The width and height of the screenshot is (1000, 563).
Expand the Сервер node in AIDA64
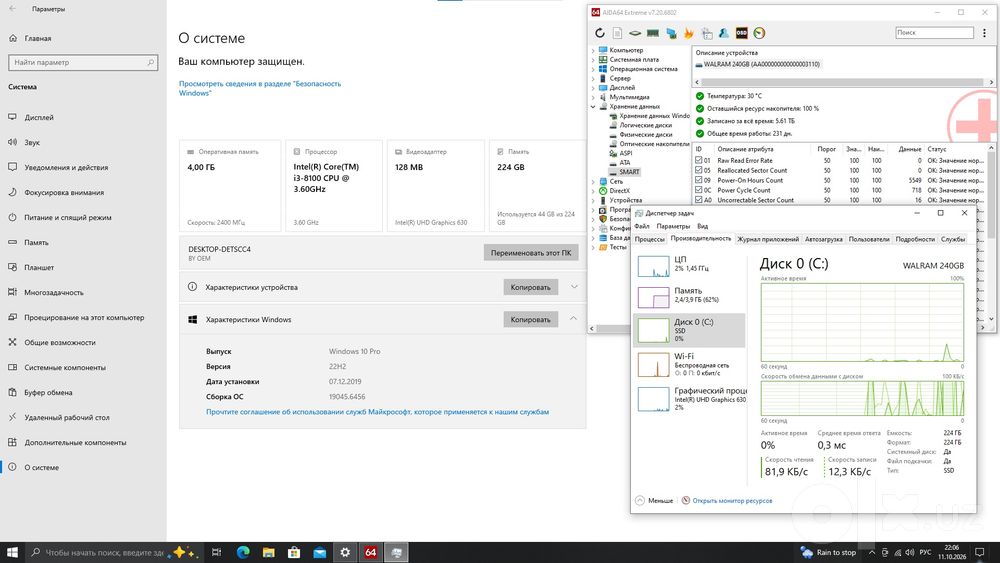593,78
